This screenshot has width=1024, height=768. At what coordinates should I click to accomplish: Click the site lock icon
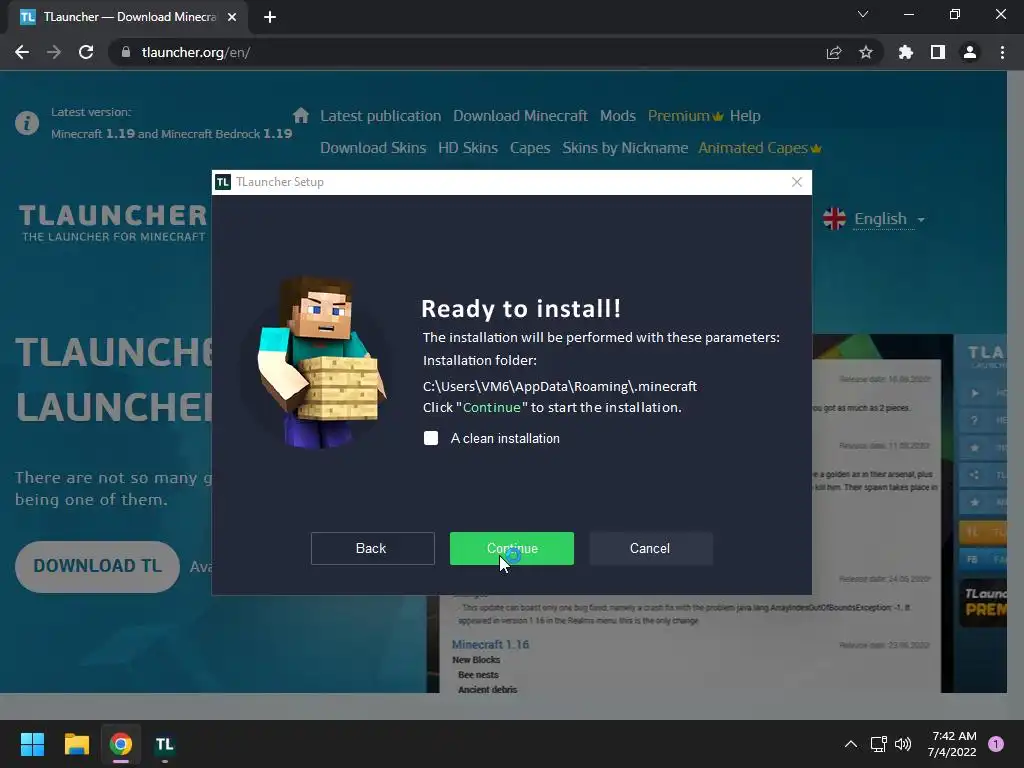pos(126,52)
